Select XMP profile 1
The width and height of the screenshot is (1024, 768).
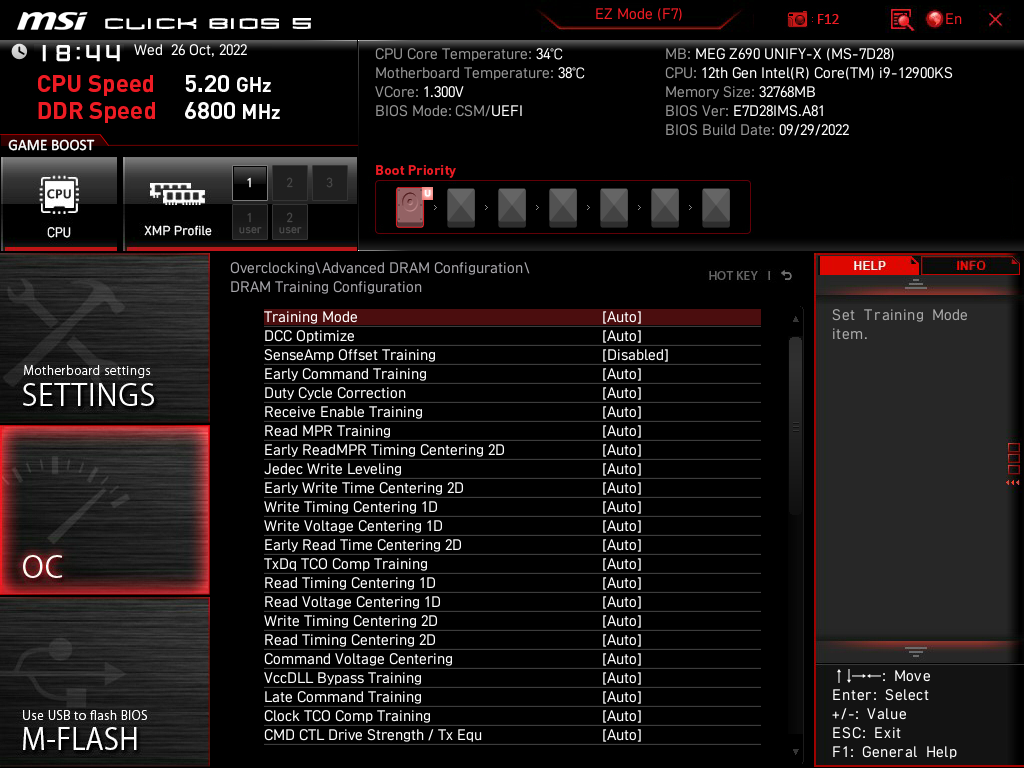pos(249,183)
